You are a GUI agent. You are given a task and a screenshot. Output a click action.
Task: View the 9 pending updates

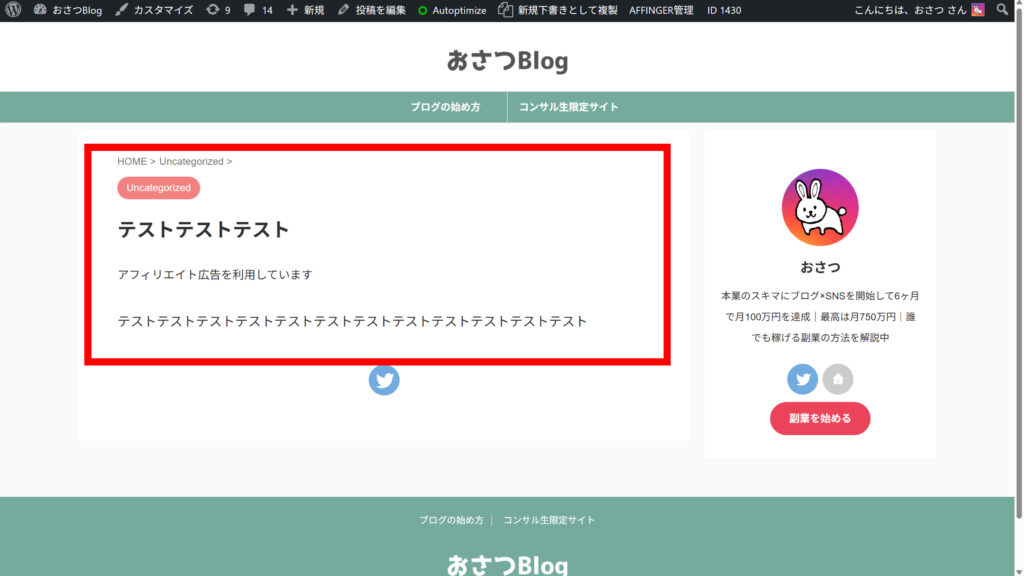[218, 10]
